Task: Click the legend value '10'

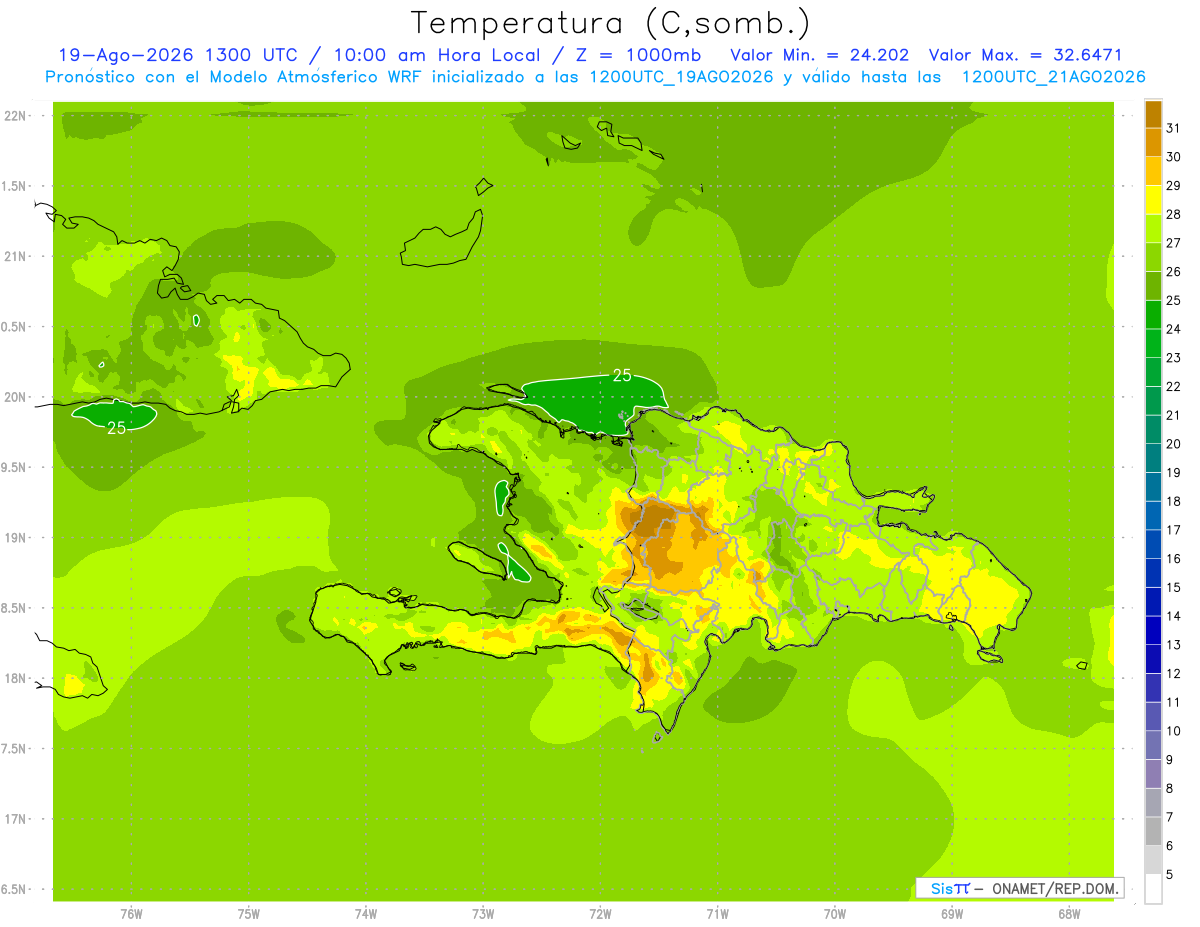Action: 1174,731
